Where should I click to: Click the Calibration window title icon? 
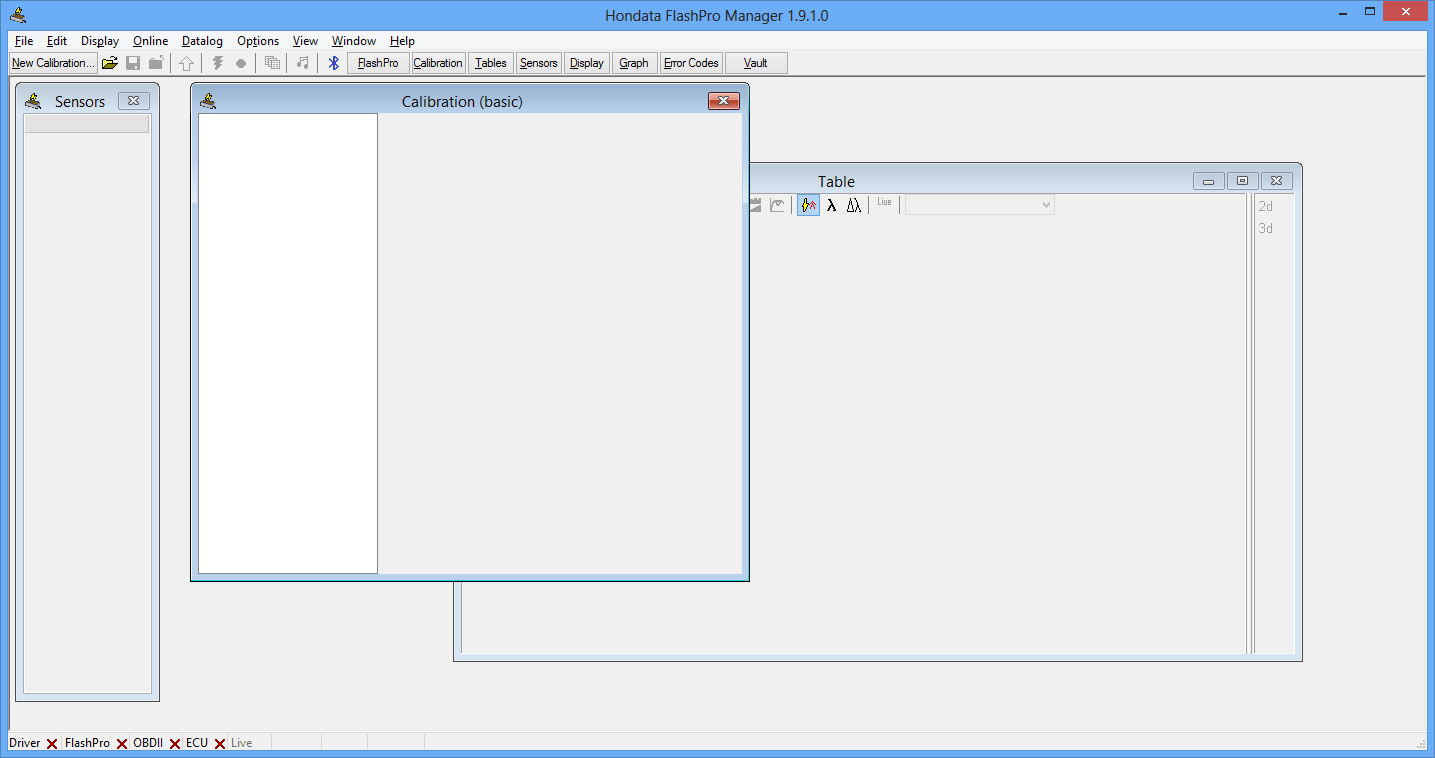click(208, 100)
